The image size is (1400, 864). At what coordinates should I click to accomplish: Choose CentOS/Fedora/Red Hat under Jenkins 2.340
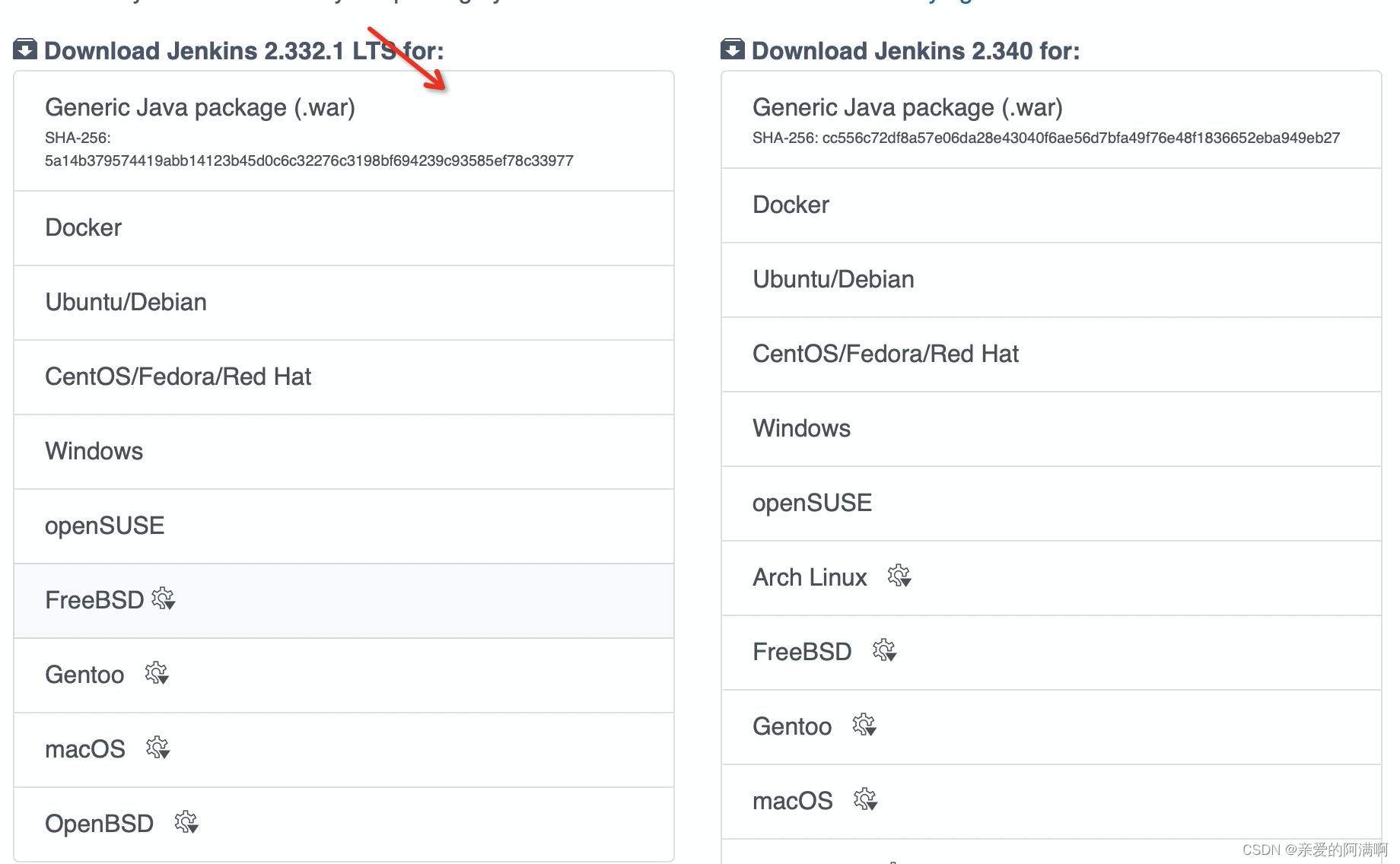(1052, 354)
